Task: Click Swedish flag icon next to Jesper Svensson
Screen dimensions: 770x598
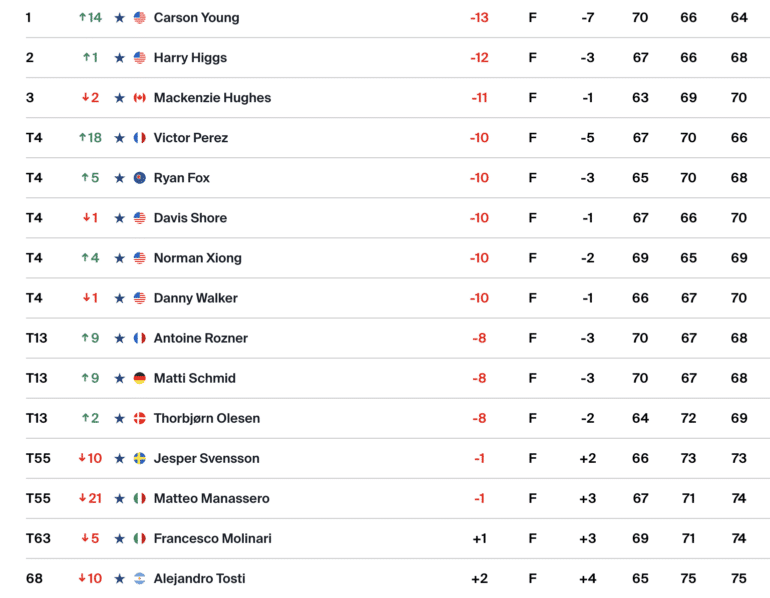Action: pyautogui.click(x=139, y=459)
